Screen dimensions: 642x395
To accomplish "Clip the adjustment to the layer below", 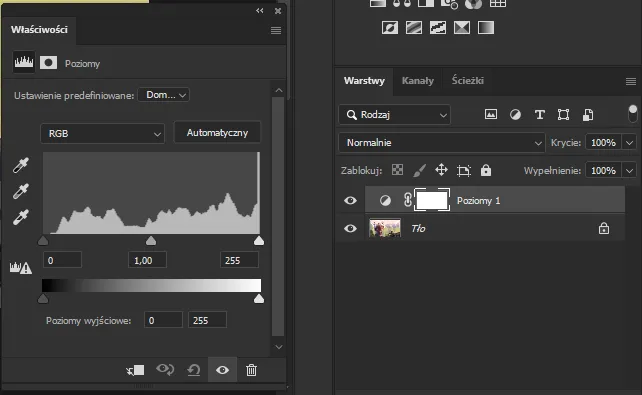I will tap(135, 370).
